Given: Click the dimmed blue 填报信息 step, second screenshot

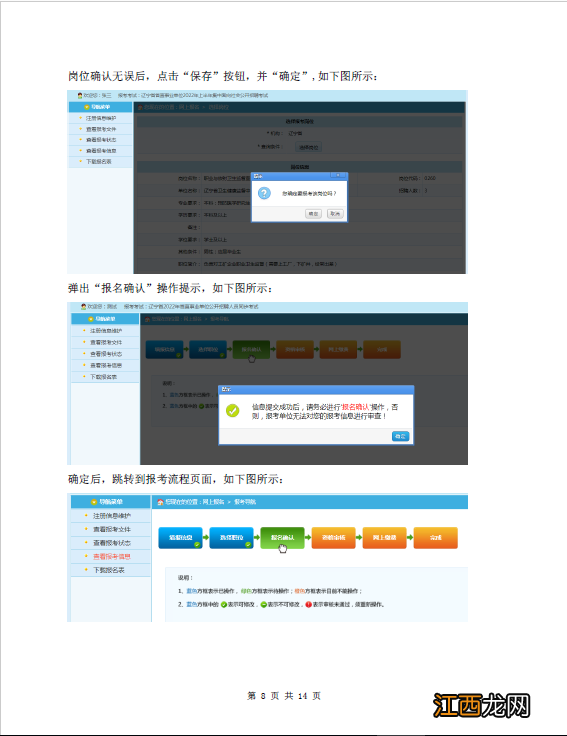Looking at the screenshot, I should 164,350.
